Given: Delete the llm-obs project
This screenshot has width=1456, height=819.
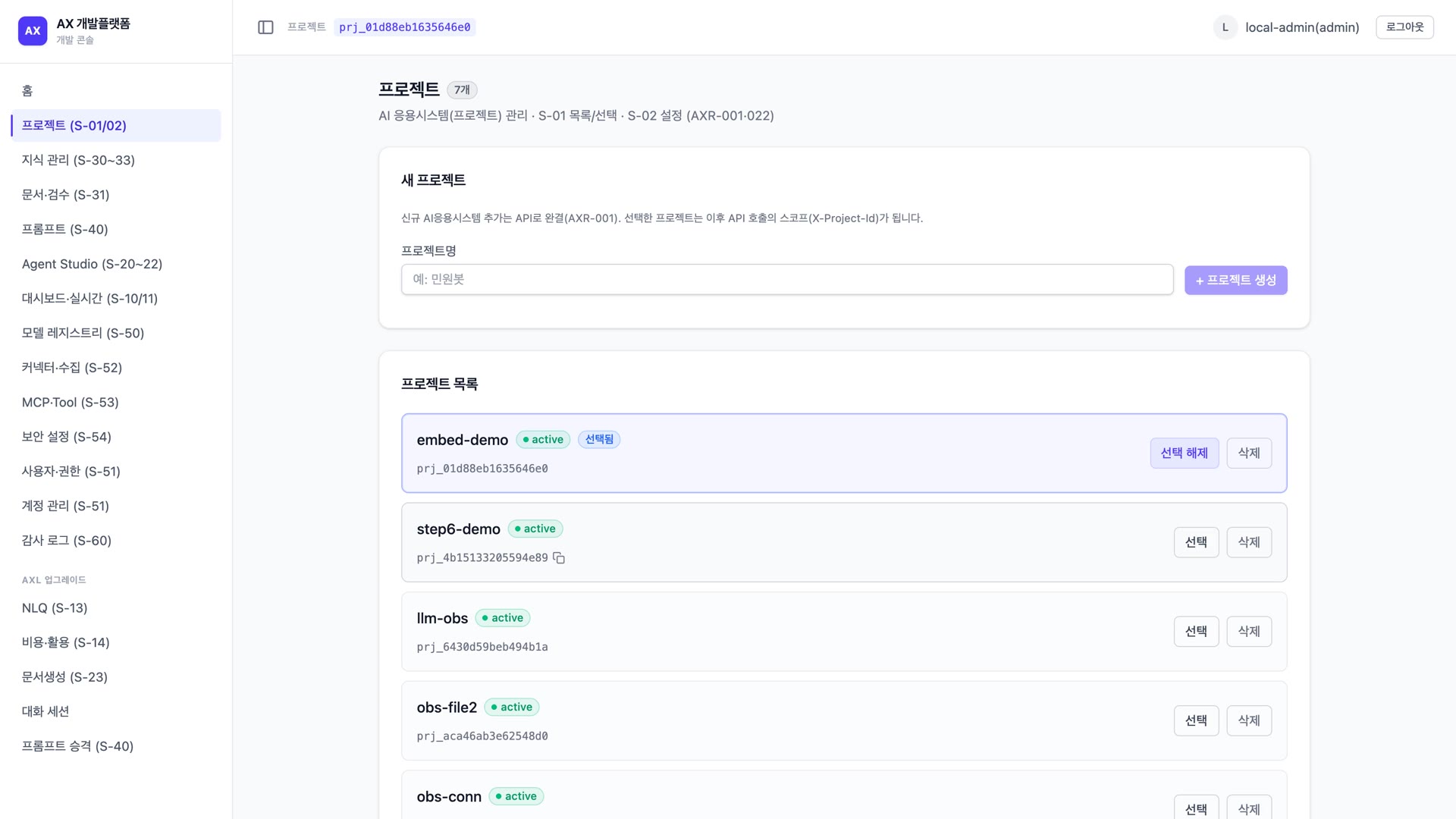Looking at the screenshot, I should (x=1249, y=632).
